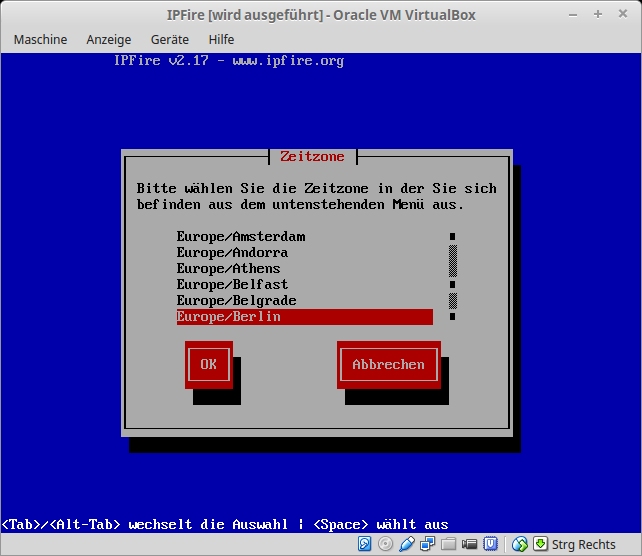
Task: Click the CPU virtualization chip icon
Action: tap(490, 544)
